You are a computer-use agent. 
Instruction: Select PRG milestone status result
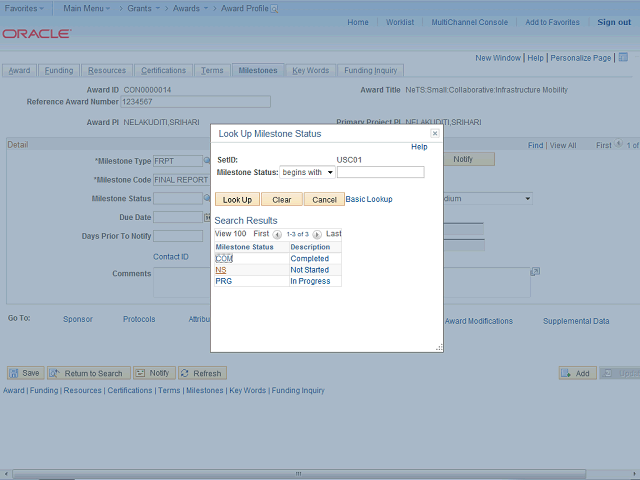224,281
